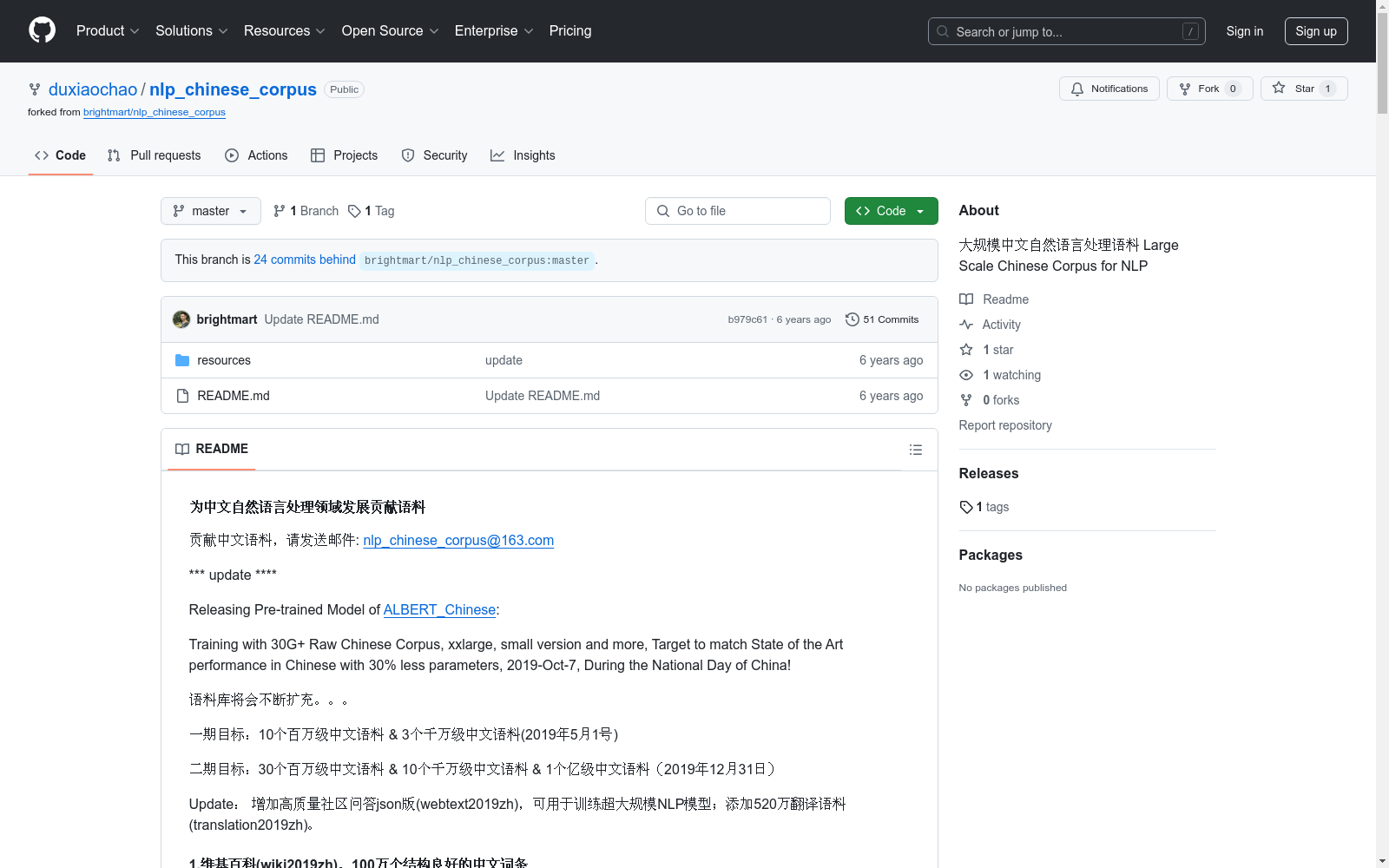Open the Update README.md commit message
1389x868 pixels.
click(x=321, y=319)
